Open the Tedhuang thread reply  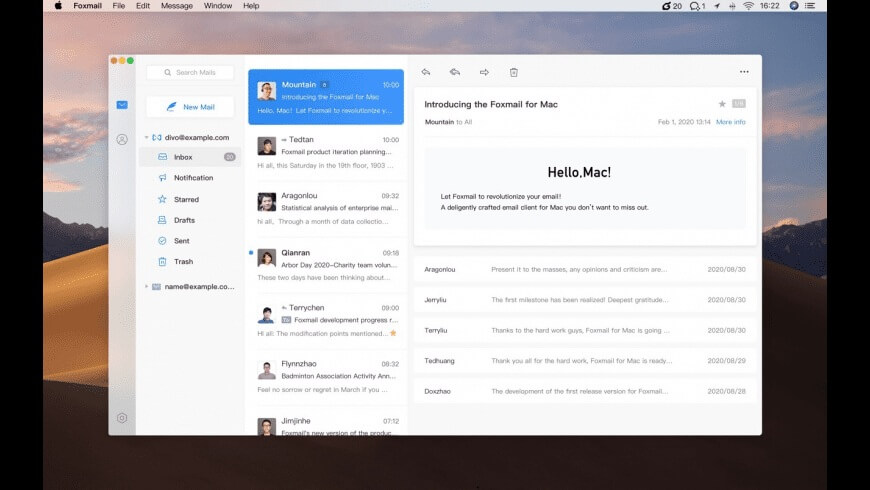point(585,361)
